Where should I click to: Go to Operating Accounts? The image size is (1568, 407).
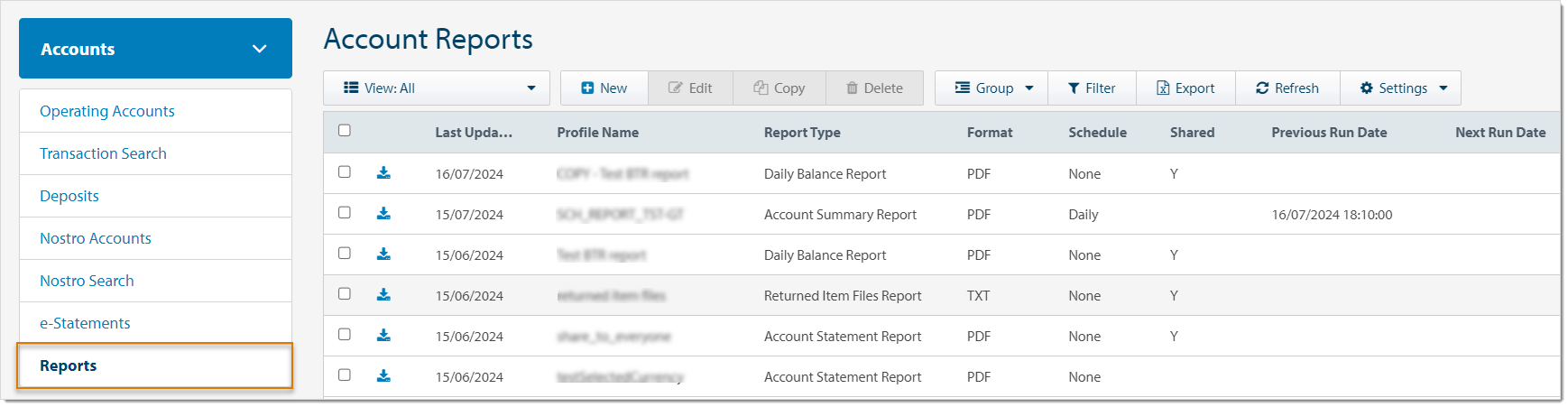point(107,111)
